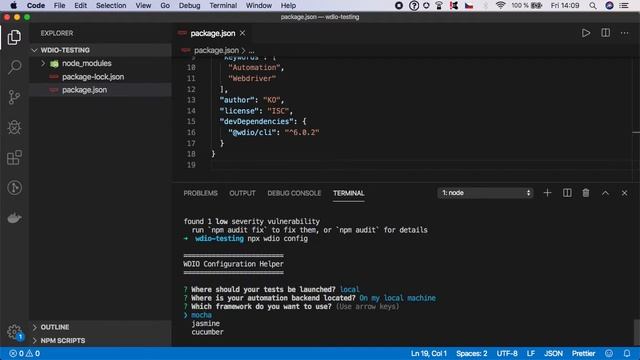Click Prettier in the status bar
Screen dimensions: 640x360
click(x=583, y=353)
